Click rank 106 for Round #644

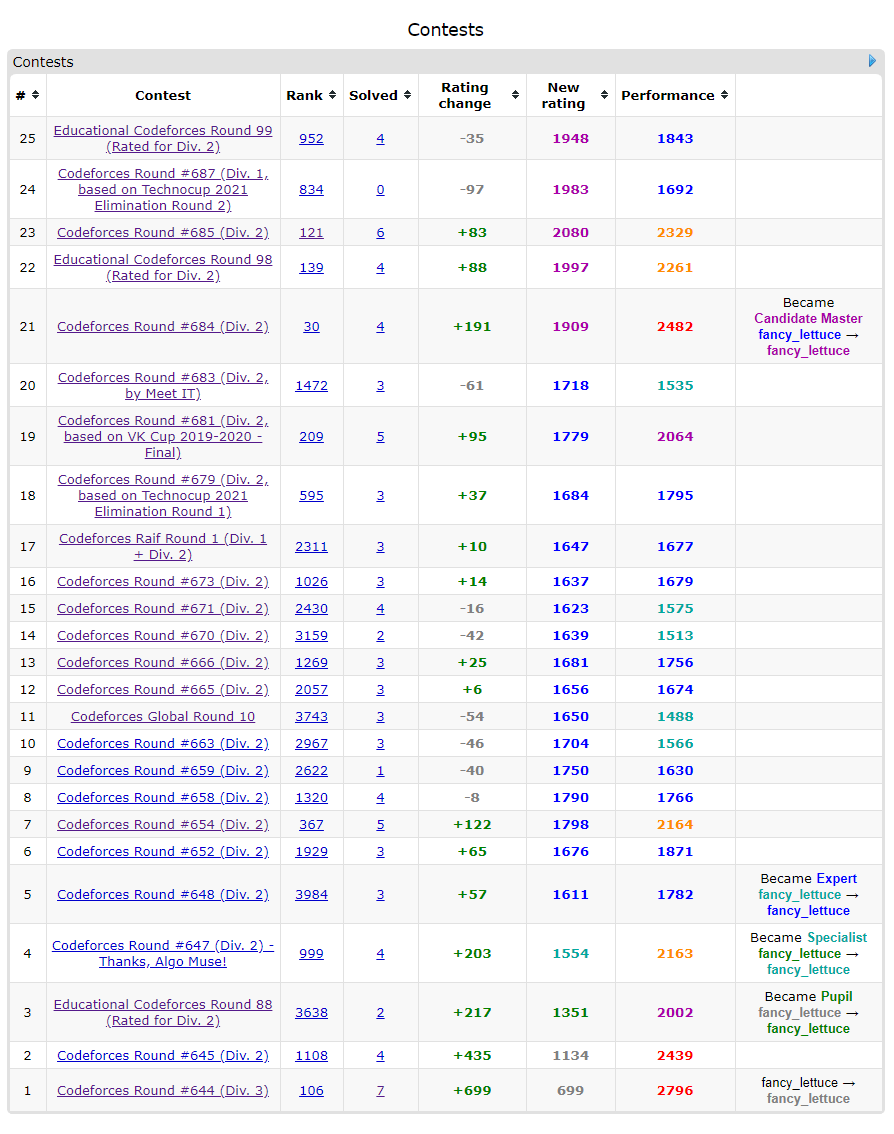pyautogui.click(x=311, y=1090)
